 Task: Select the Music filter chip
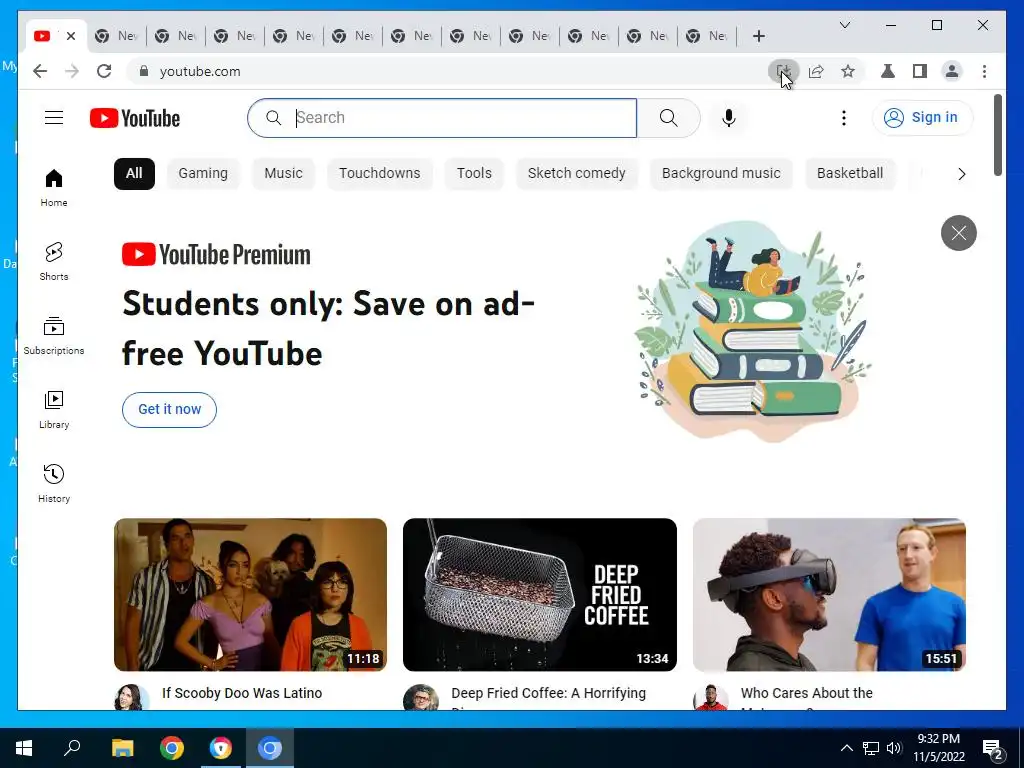click(x=283, y=174)
